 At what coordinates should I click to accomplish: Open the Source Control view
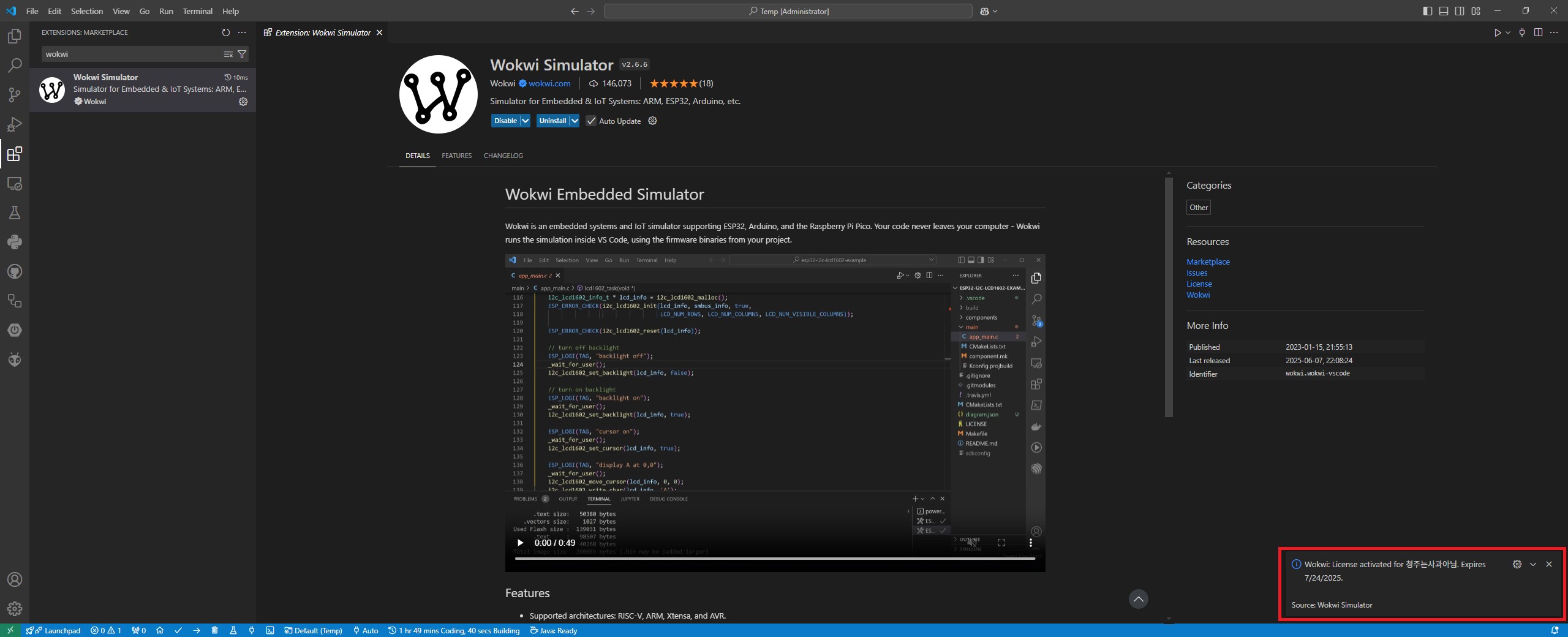click(15, 94)
